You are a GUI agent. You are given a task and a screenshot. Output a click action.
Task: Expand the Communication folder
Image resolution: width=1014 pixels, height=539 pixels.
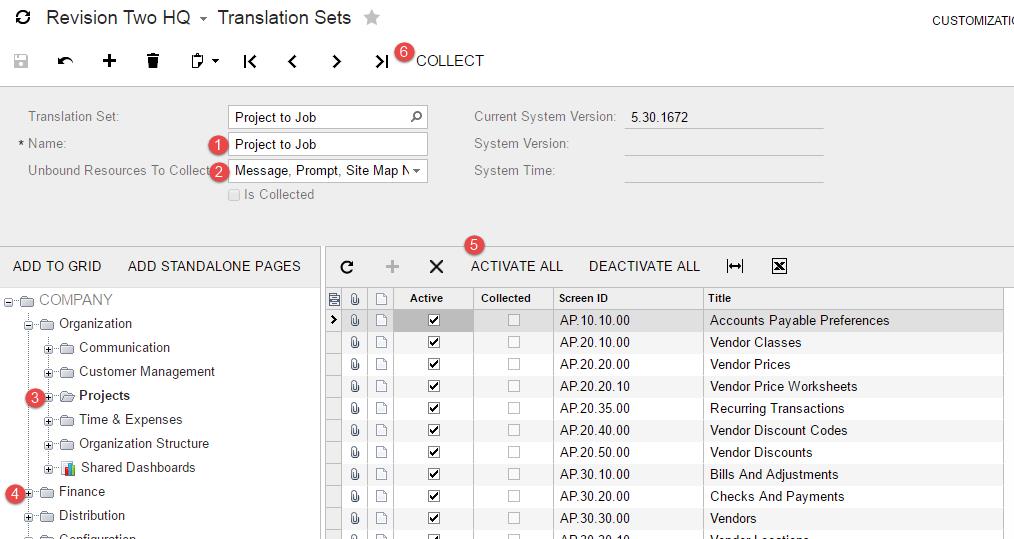[x=49, y=349]
